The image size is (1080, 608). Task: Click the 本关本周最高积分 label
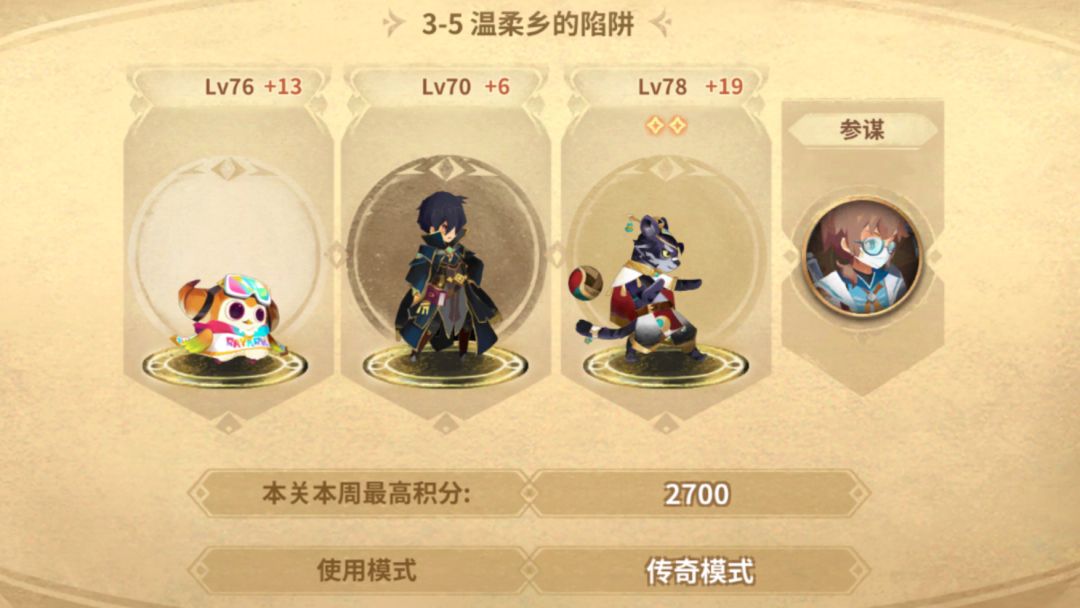click(366, 493)
